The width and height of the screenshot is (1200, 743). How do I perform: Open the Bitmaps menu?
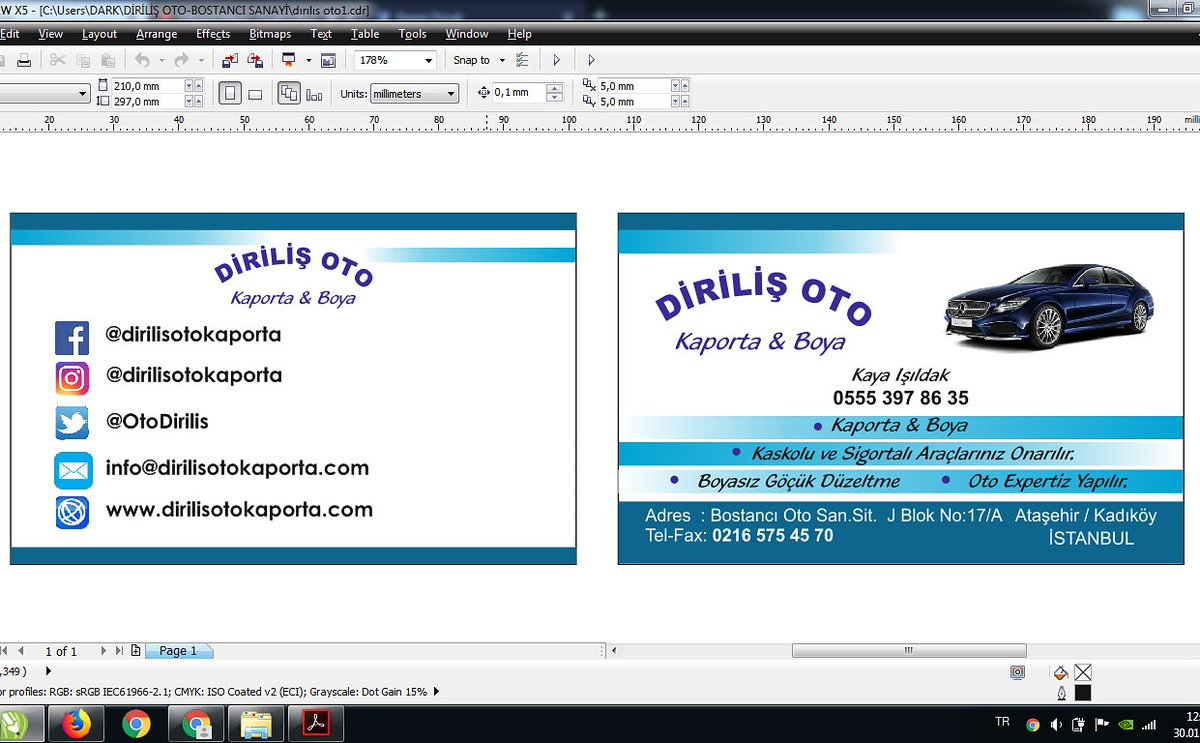point(270,33)
